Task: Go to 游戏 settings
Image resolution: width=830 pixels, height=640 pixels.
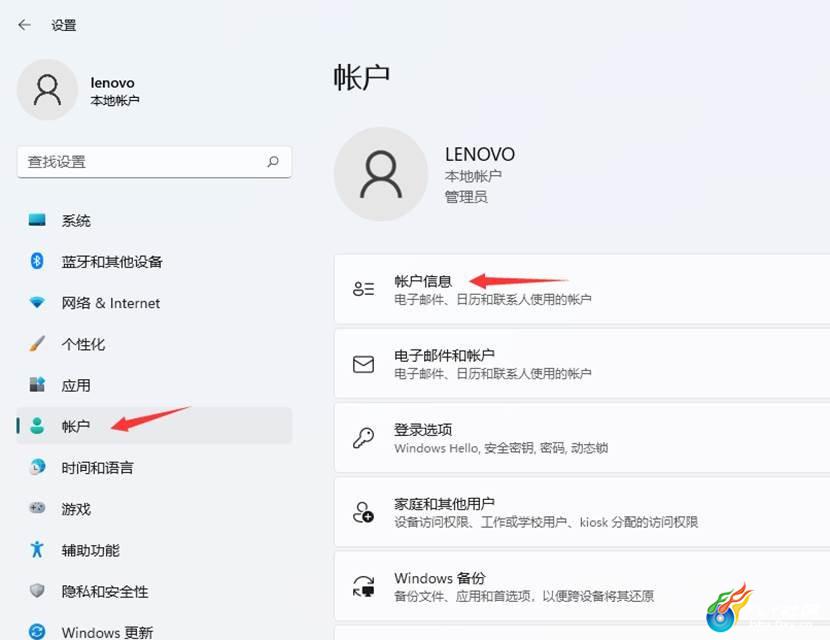Action: tap(155, 508)
